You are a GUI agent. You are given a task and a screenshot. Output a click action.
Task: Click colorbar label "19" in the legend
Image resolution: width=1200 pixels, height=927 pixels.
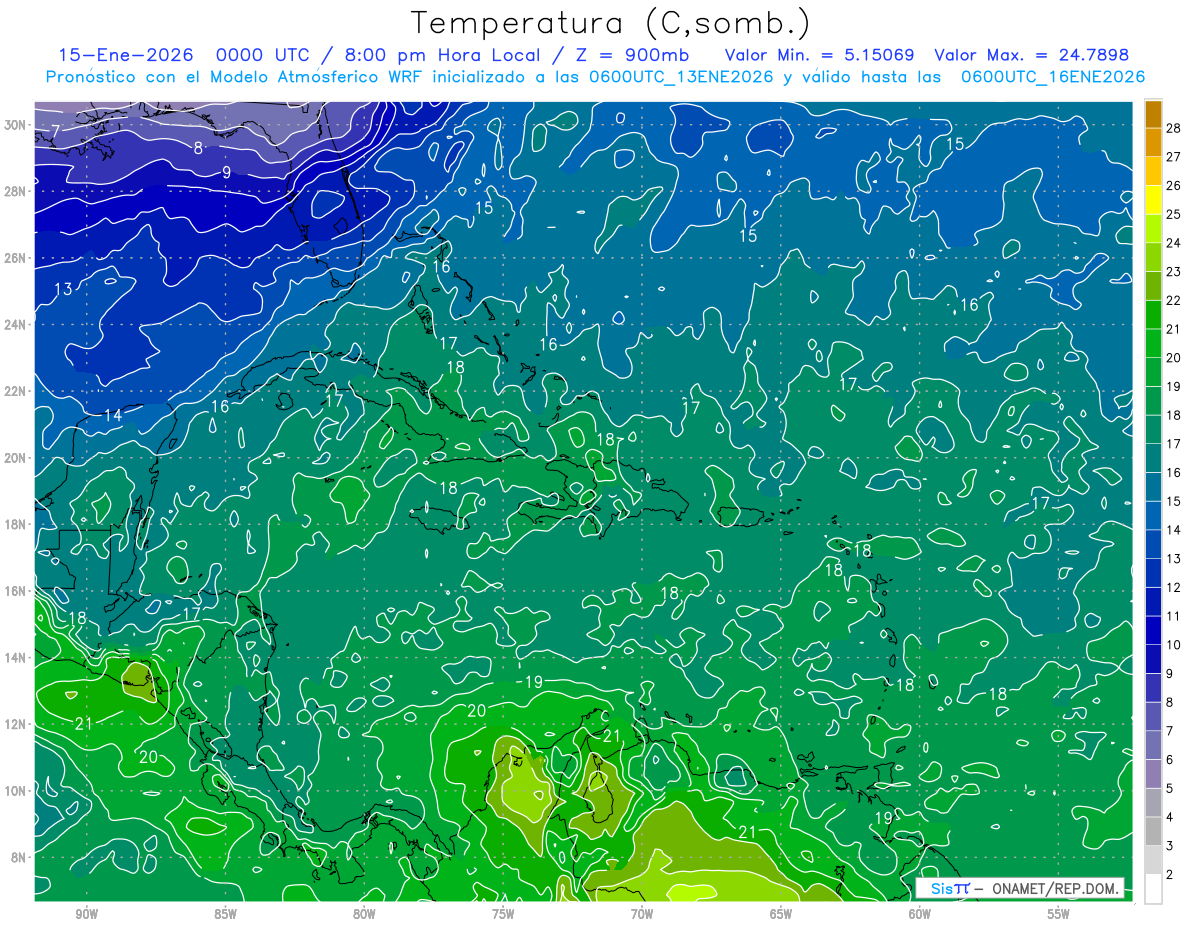(x=1173, y=386)
